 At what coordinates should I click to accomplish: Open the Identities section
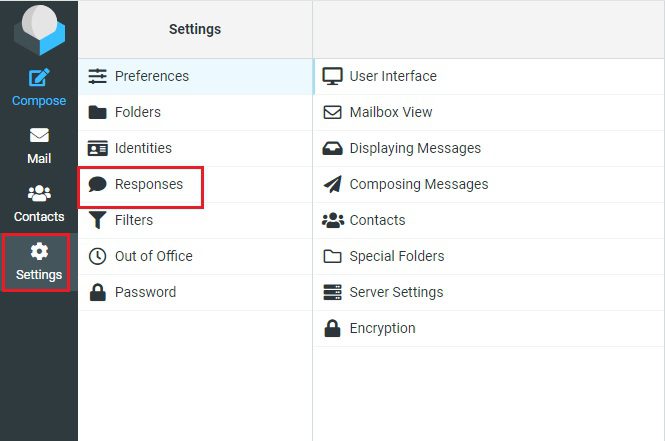(x=196, y=148)
